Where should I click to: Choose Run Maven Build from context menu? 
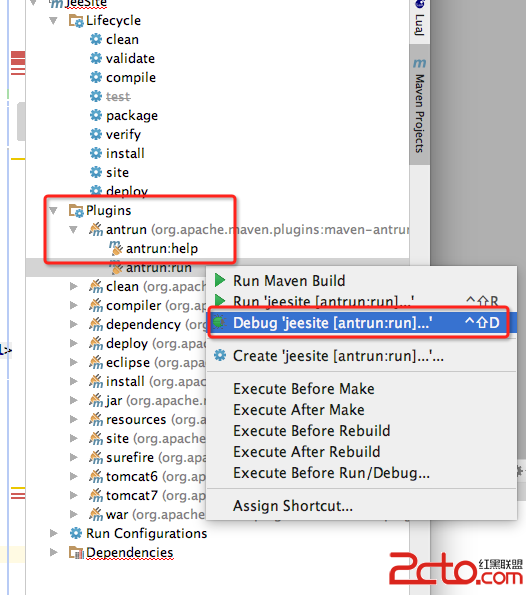(361, 281)
